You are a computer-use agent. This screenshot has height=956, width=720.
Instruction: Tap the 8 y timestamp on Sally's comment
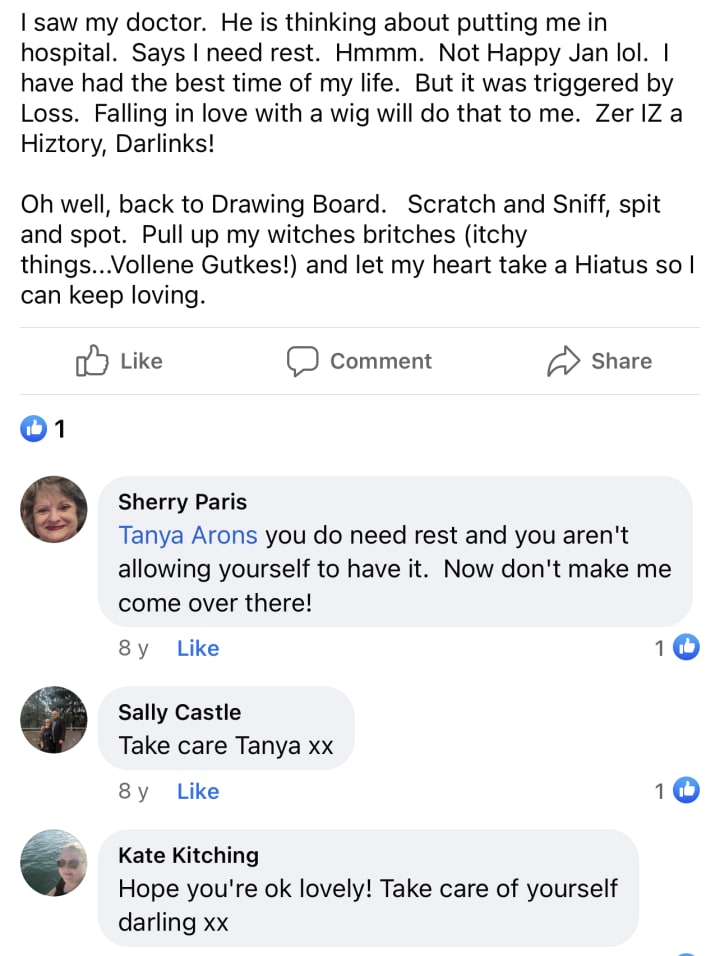coord(133,791)
